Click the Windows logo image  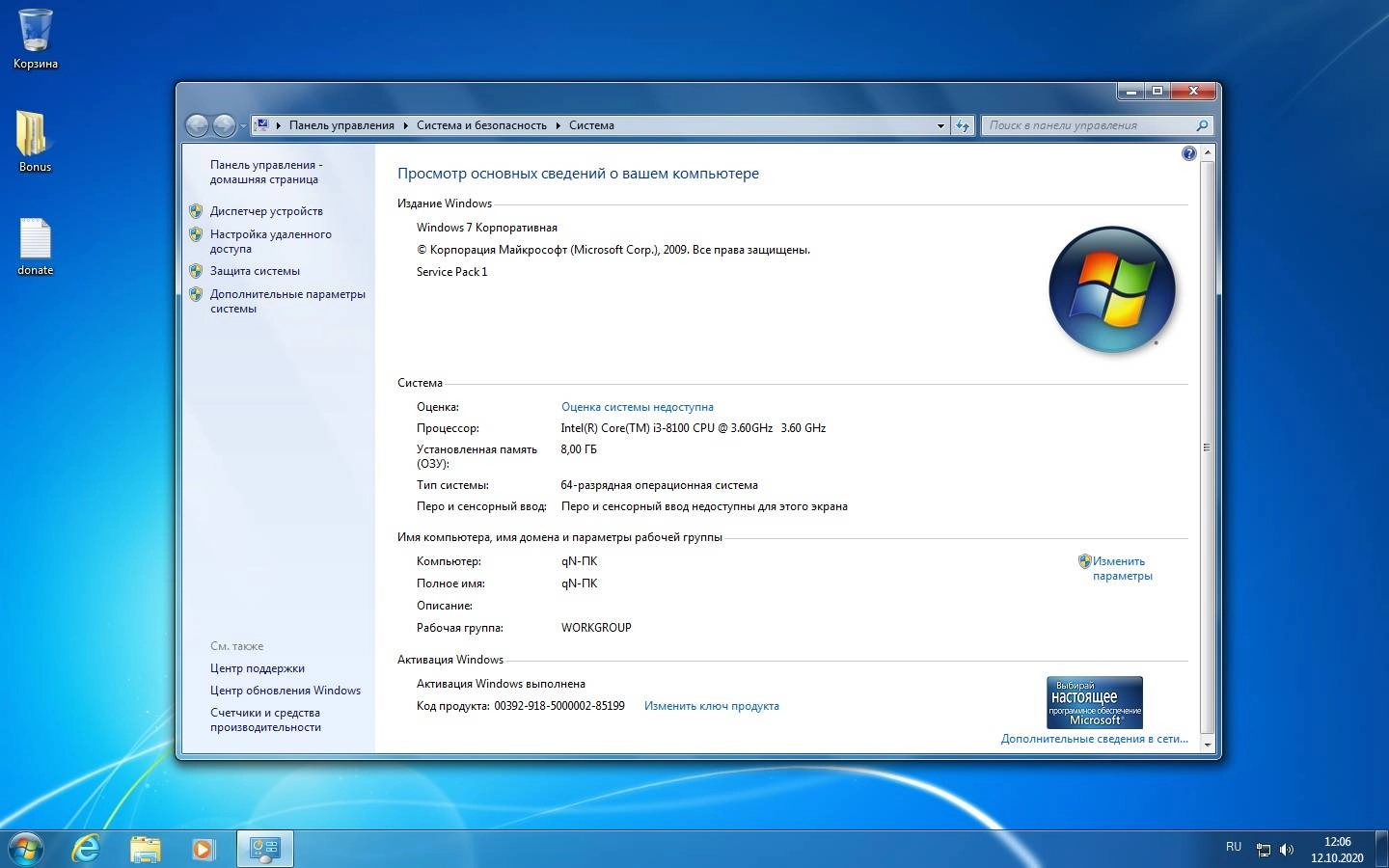point(1112,289)
